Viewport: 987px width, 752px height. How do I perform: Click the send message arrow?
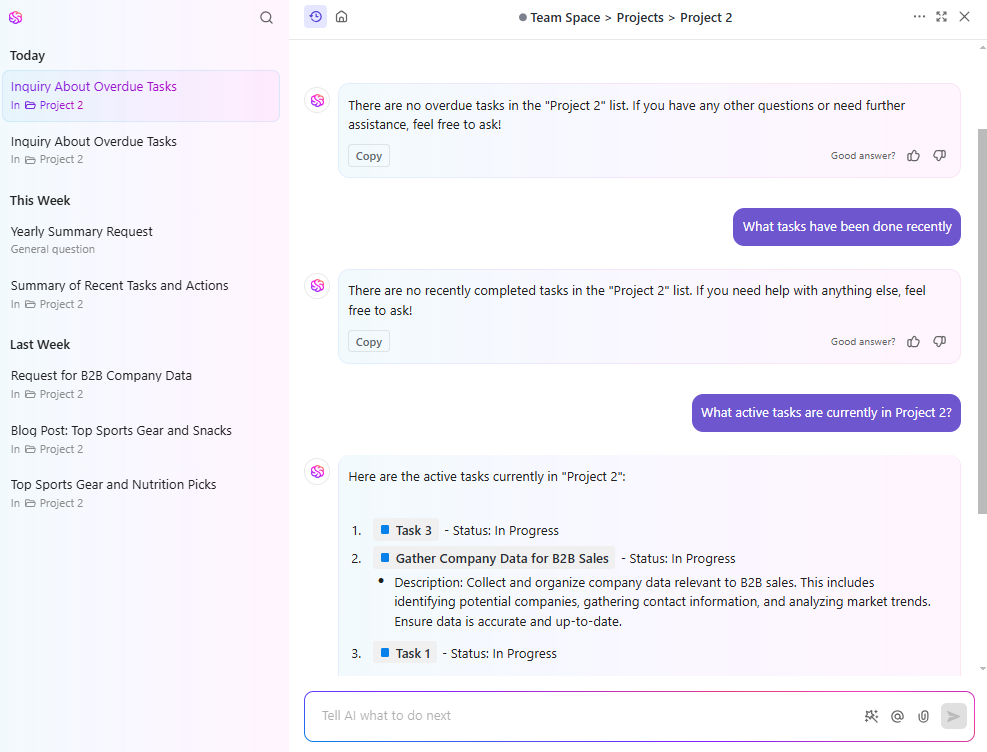point(953,716)
